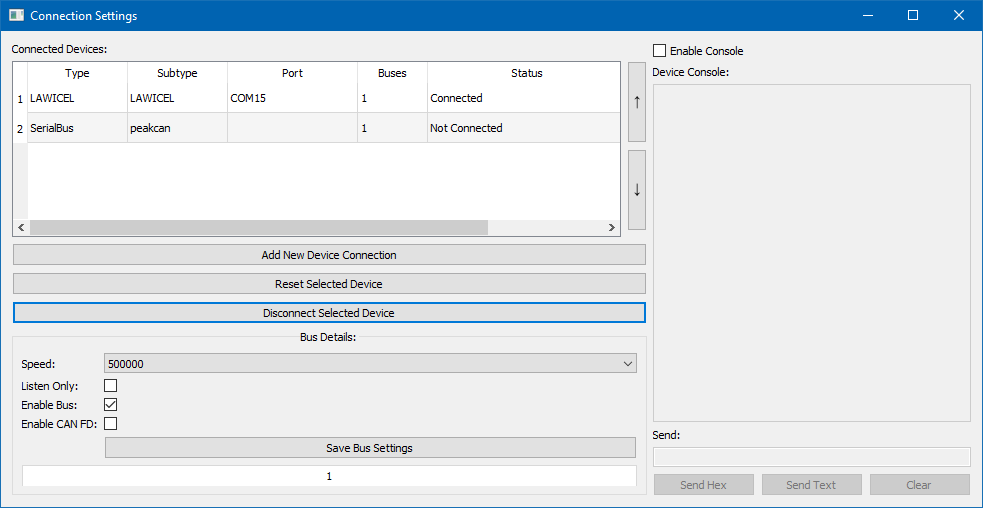This screenshot has height=508, width=983.
Task: Open the Speed dropdown showing 500000
Action: coord(370,364)
